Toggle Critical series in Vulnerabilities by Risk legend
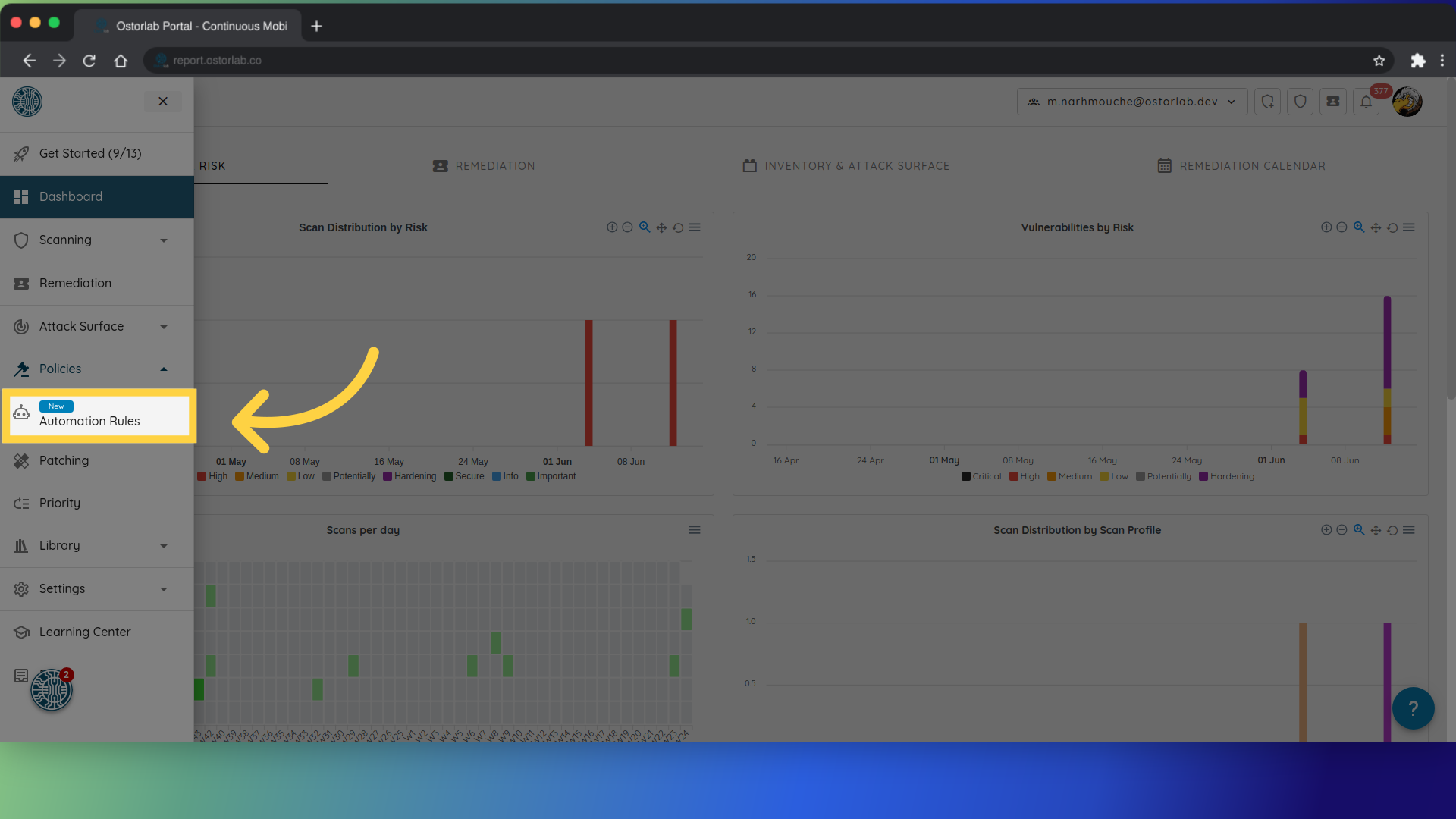 [x=982, y=476]
